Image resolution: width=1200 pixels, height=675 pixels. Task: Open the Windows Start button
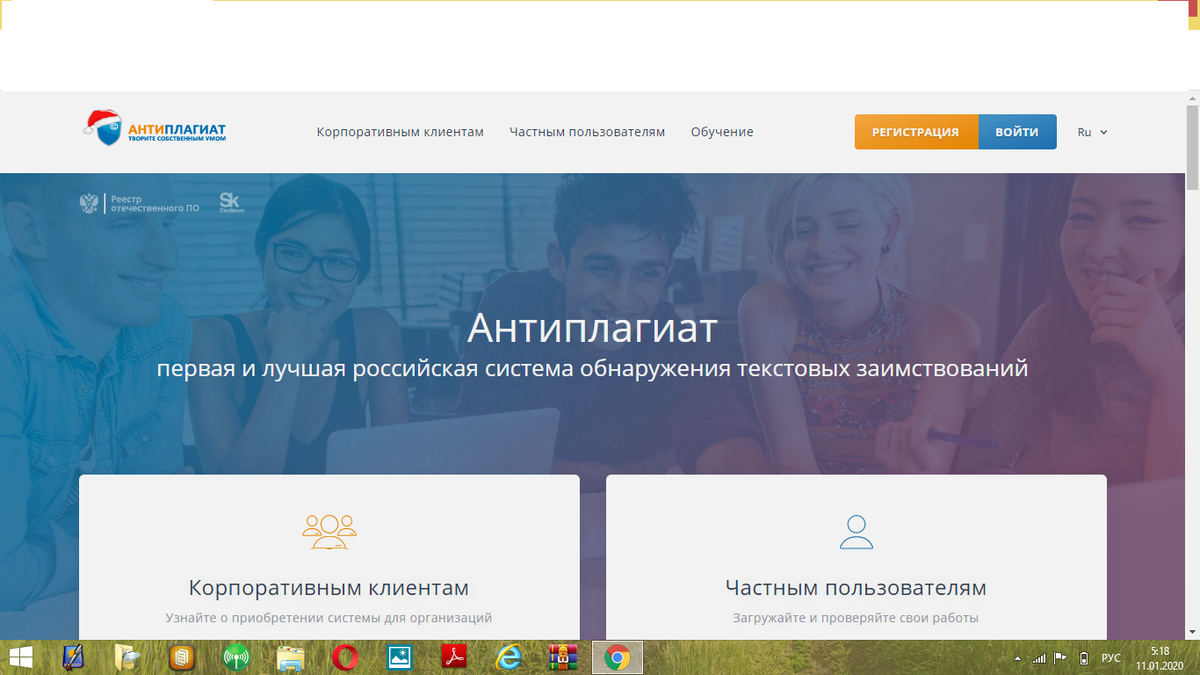point(20,657)
